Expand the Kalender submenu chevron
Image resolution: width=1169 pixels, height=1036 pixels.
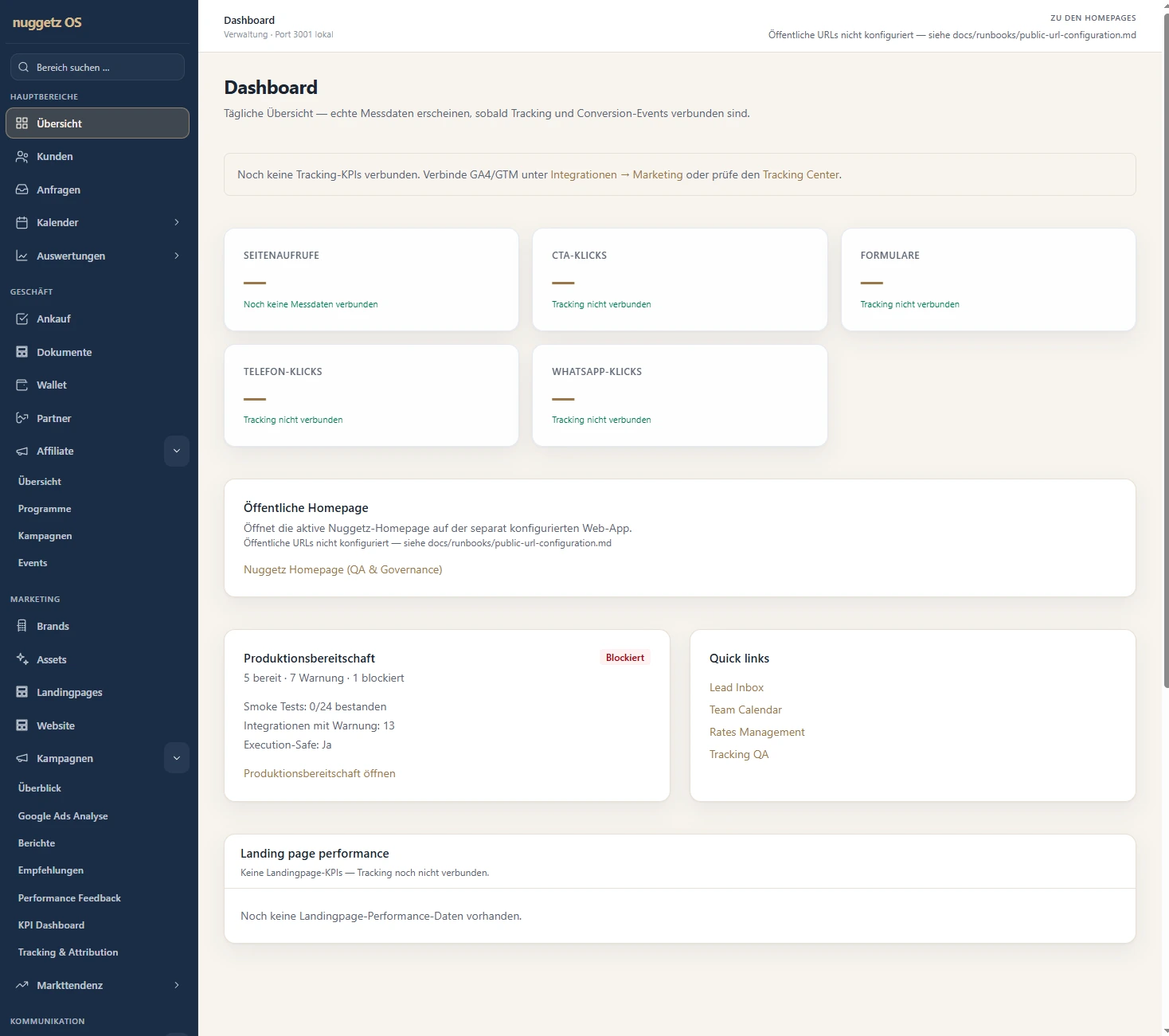coord(177,222)
